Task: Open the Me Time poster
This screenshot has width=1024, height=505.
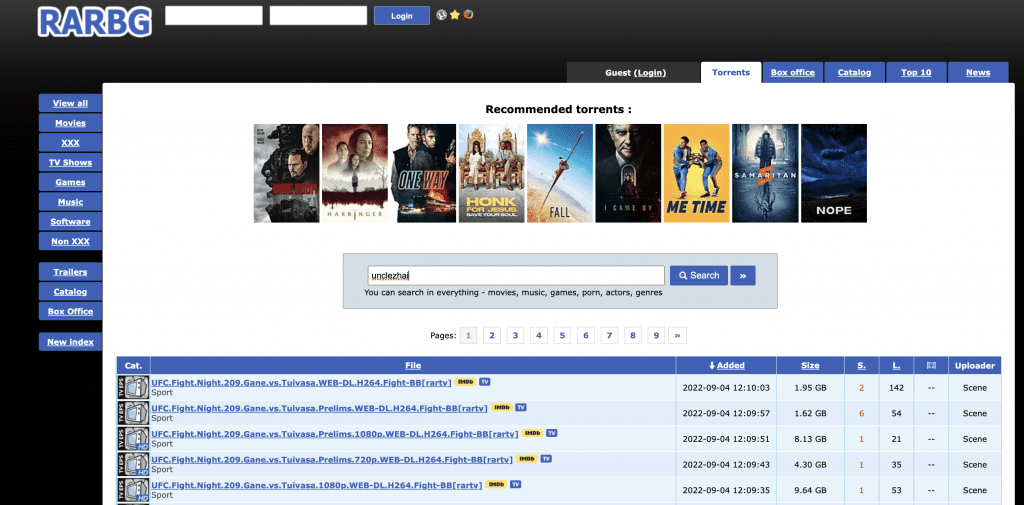Action: tap(697, 173)
